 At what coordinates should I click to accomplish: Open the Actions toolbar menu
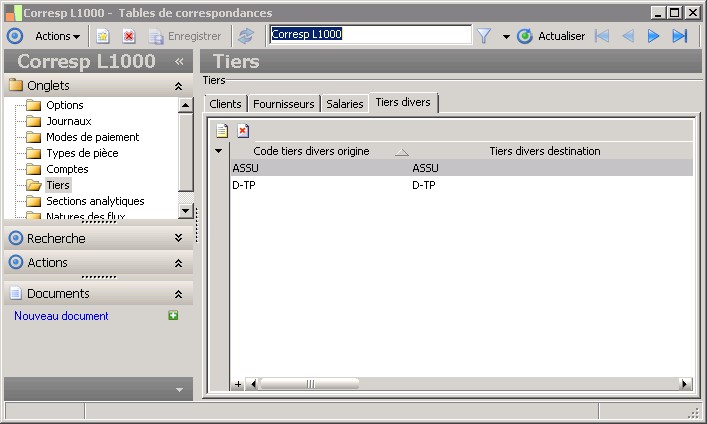[x=57, y=36]
